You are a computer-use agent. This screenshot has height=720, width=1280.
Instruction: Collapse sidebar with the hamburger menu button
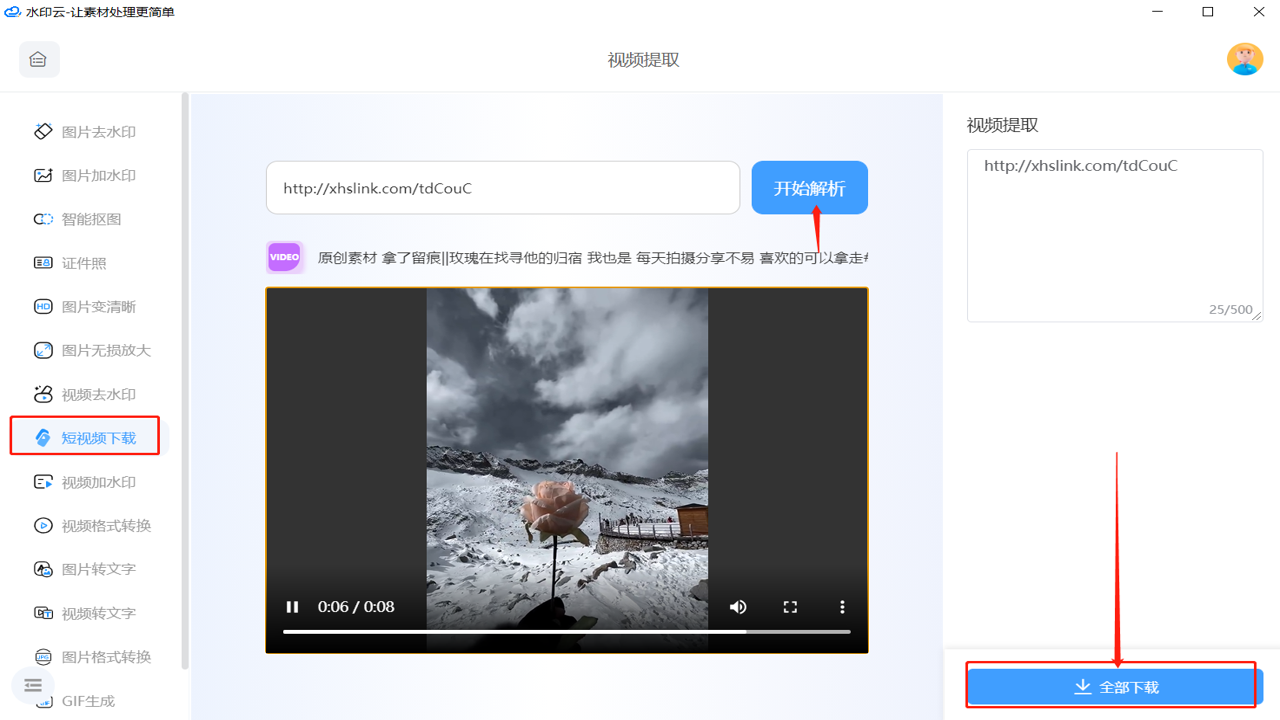[33, 685]
